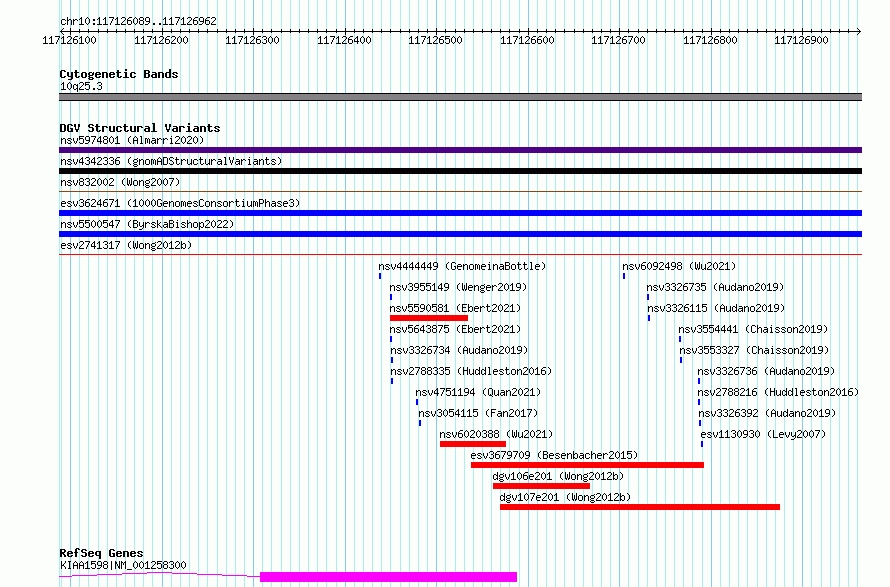Click nsv3326115 (Audano2019) variant label
Image resolution: width=890 pixels, height=587 pixels.
point(716,308)
